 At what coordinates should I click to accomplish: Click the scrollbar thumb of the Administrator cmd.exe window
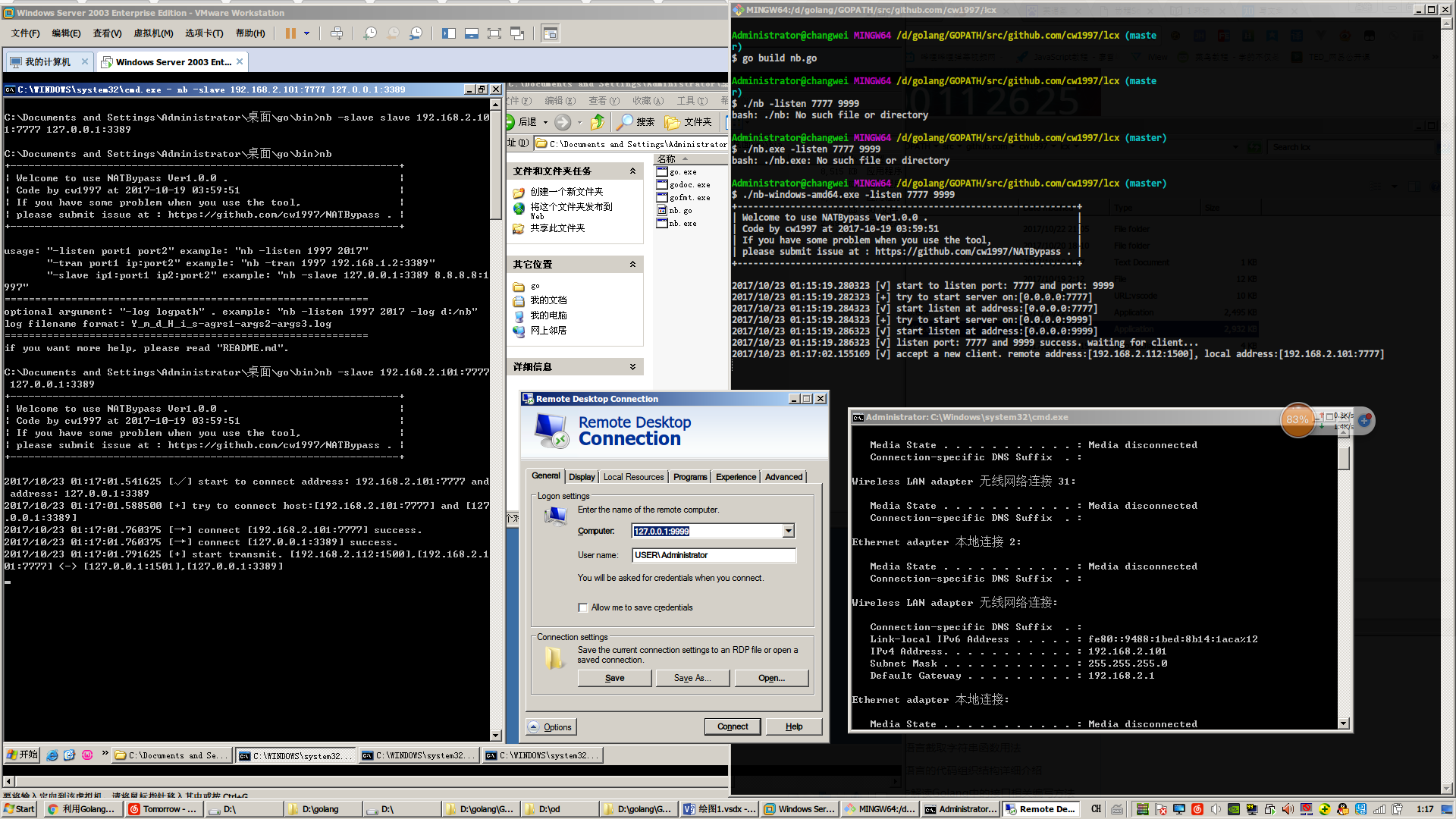coord(1343,457)
